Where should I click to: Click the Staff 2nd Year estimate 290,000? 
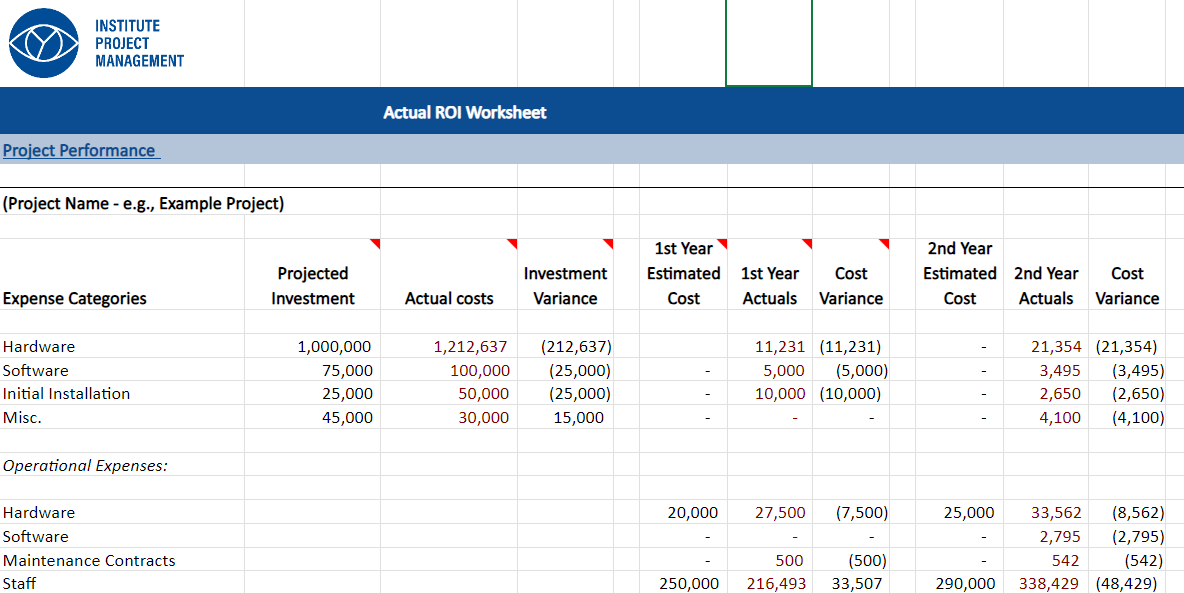(x=965, y=584)
